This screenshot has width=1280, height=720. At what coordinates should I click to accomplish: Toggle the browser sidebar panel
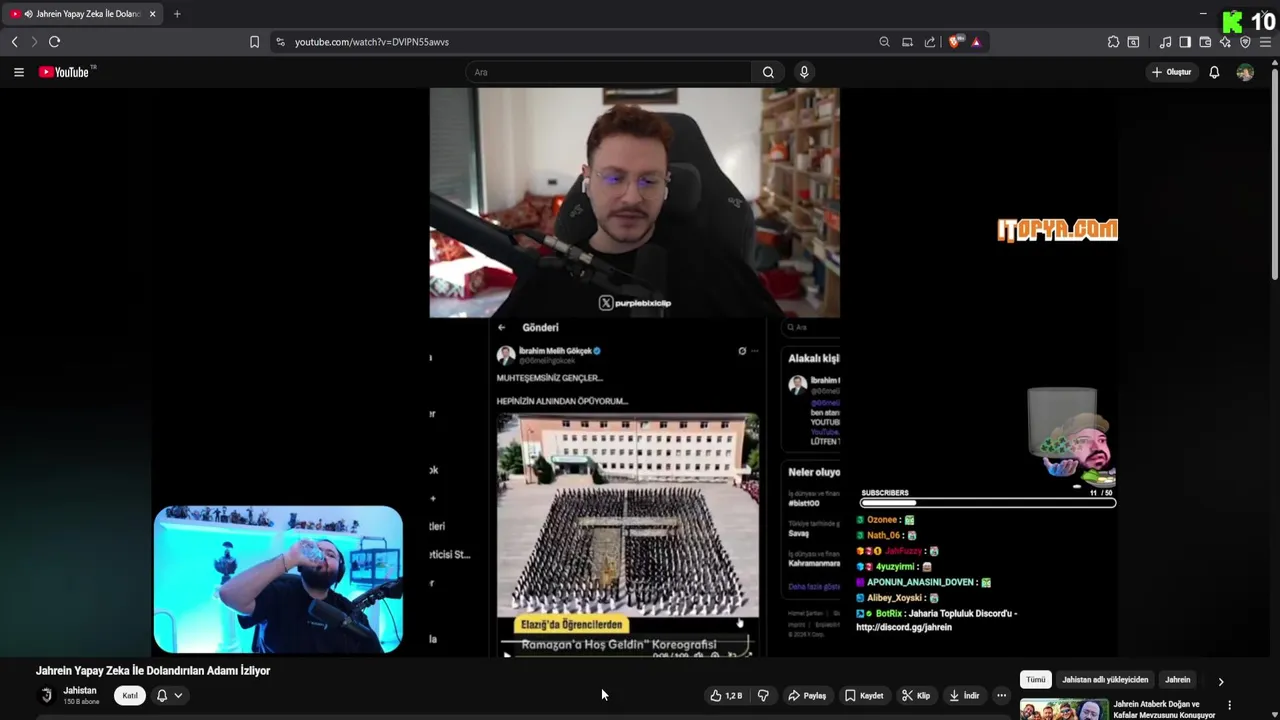click(1185, 42)
